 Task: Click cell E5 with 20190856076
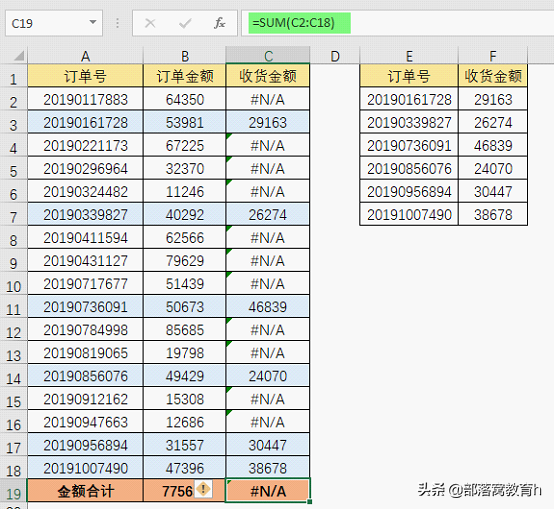(409, 168)
